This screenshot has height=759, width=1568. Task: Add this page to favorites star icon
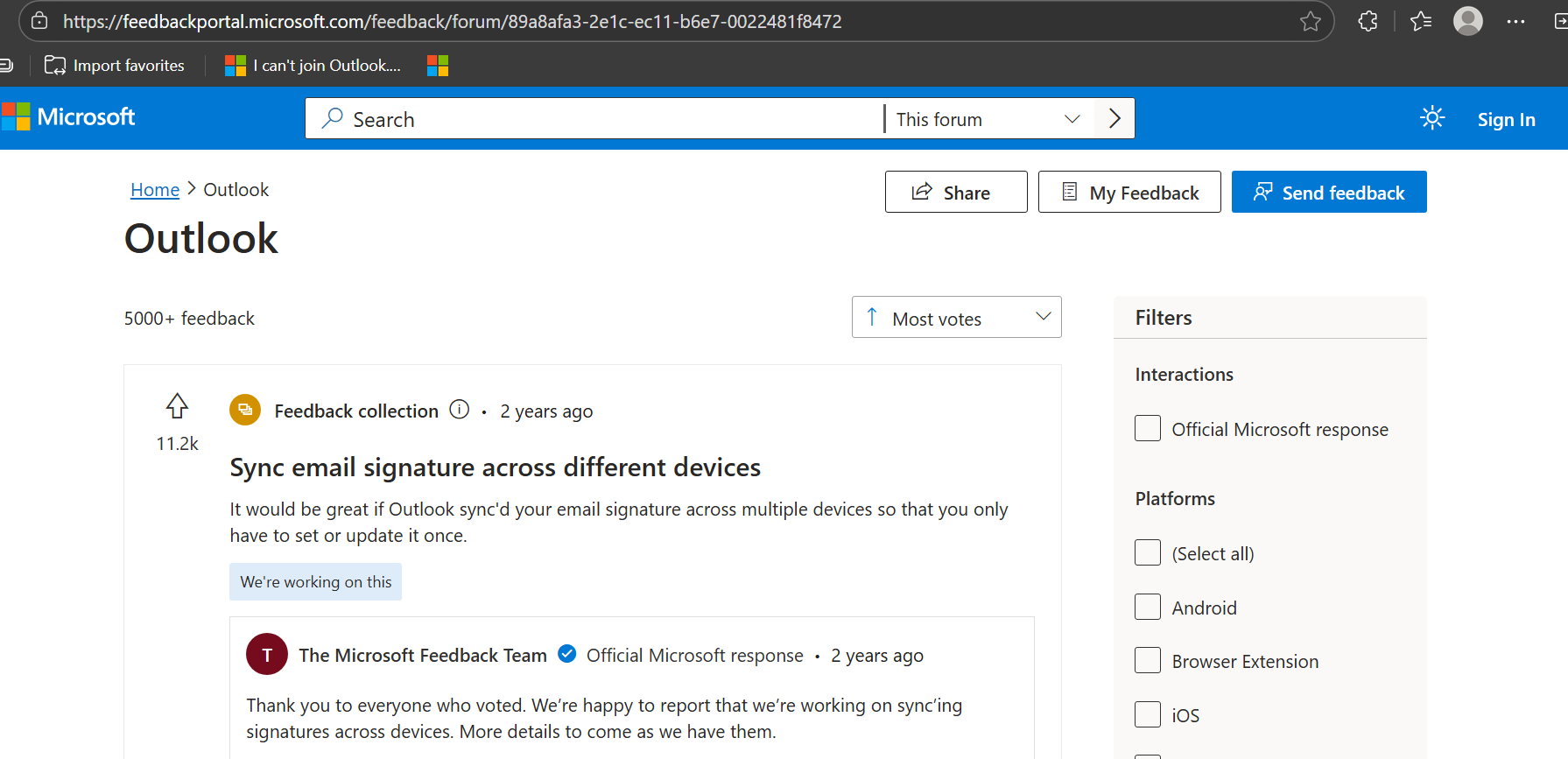[x=1310, y=21]
